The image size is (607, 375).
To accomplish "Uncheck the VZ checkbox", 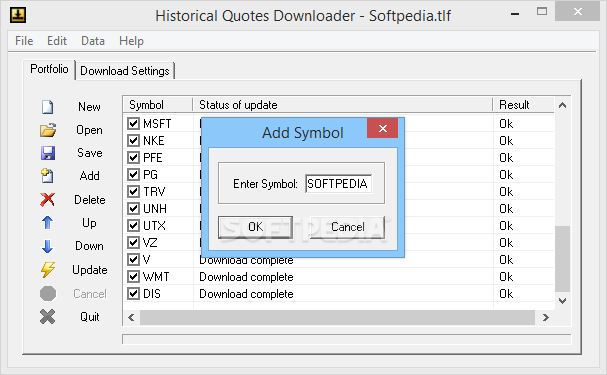I will pos(134,243).
